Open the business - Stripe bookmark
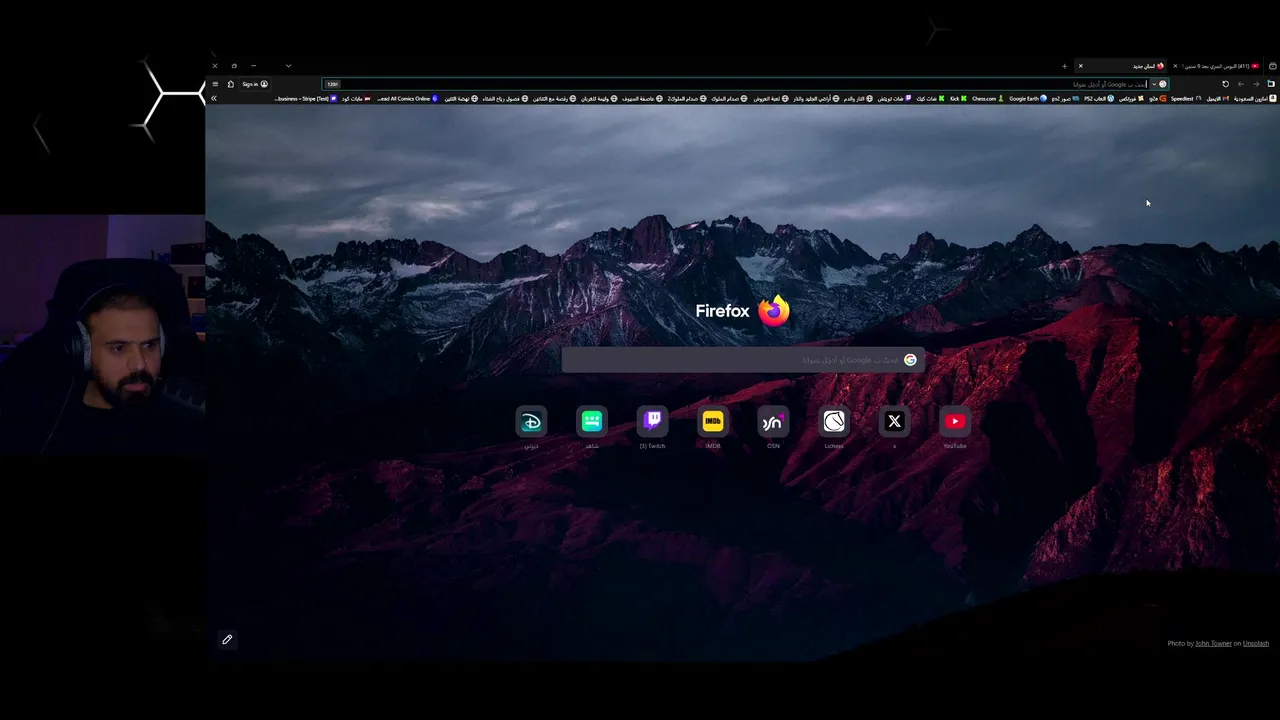1280x720 pixels. coord(307,99)
